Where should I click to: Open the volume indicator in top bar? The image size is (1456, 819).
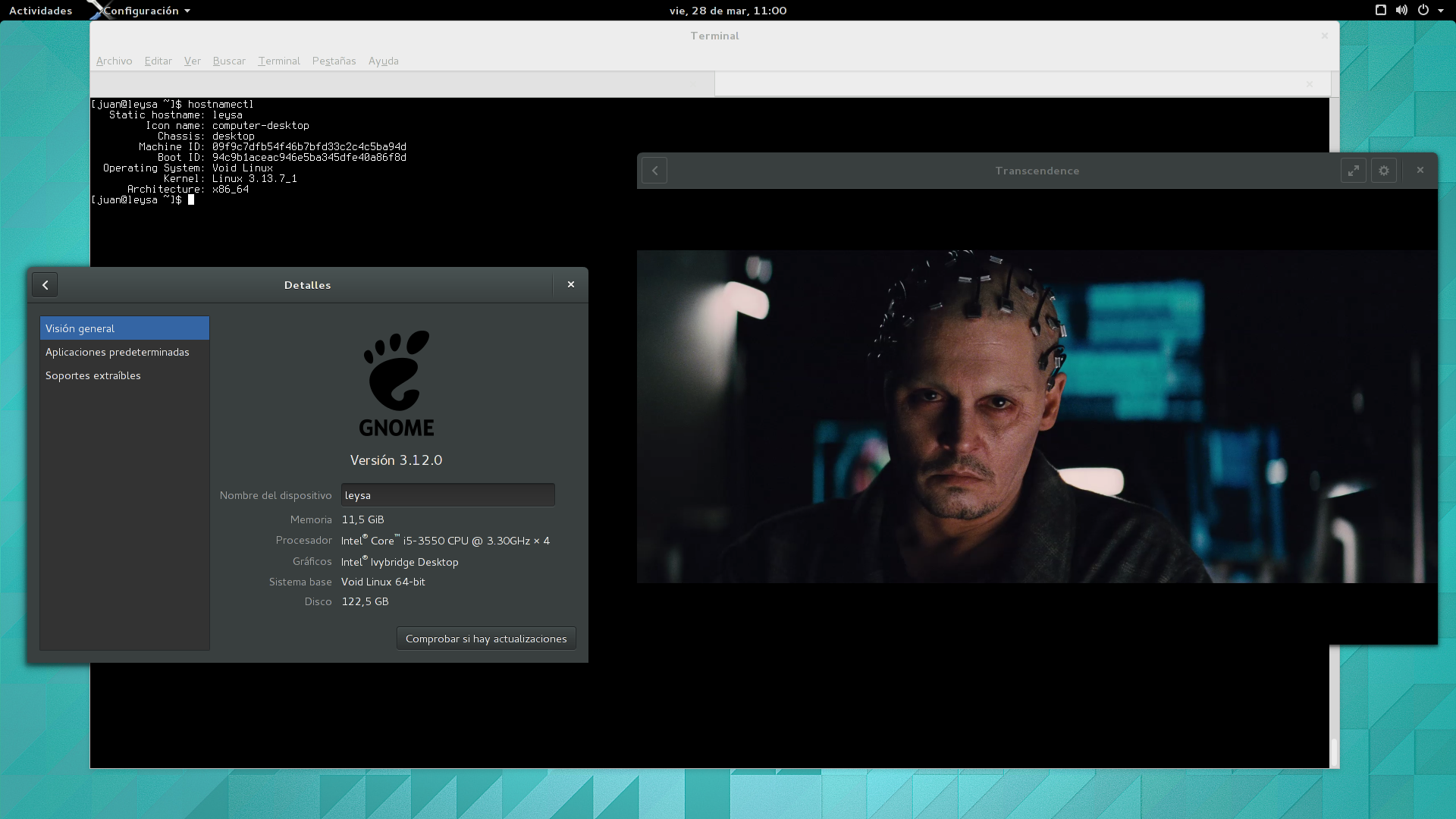click(1401, 11)
